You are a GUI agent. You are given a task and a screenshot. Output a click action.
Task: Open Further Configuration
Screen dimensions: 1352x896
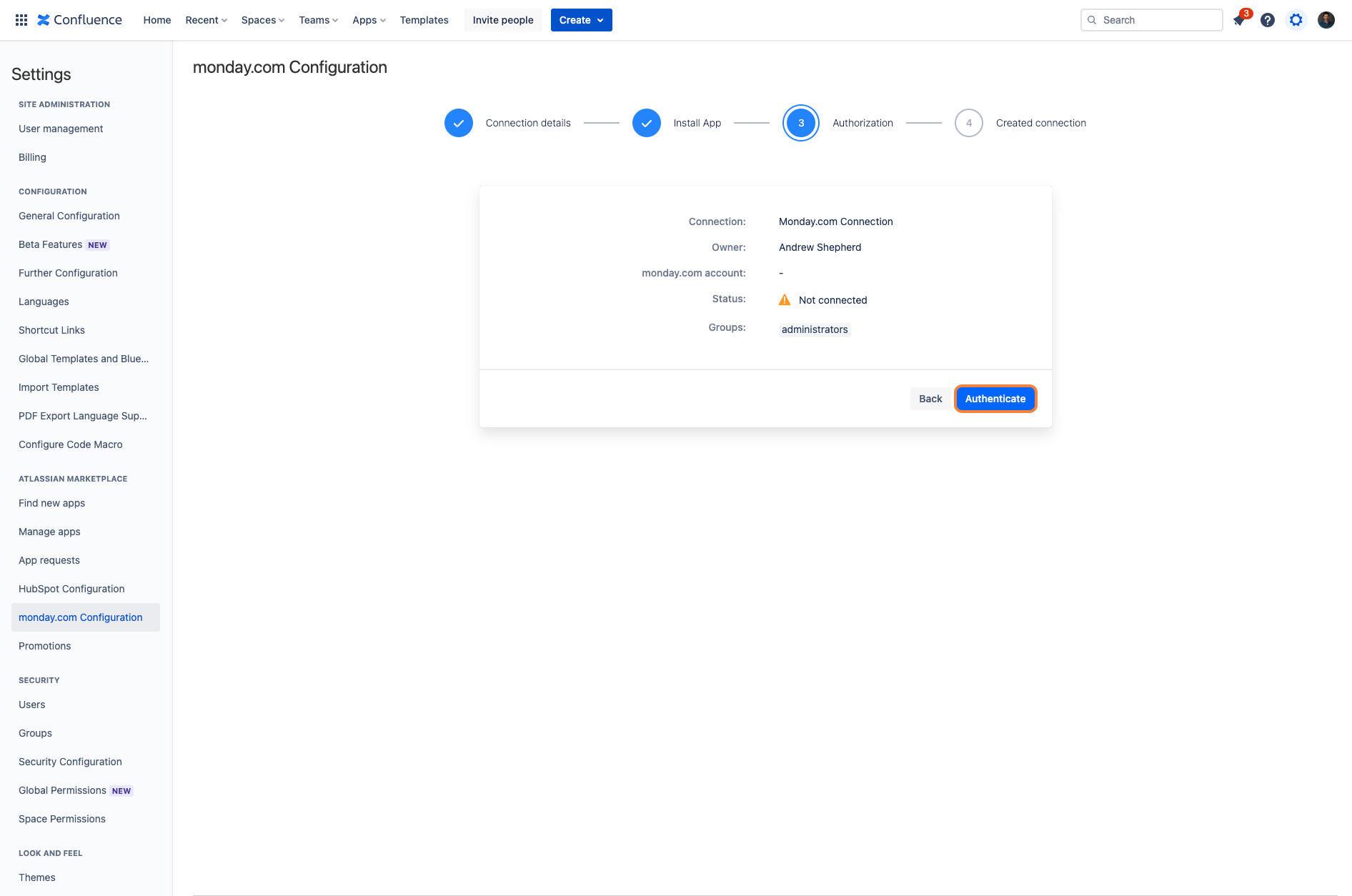coord(86,273)
